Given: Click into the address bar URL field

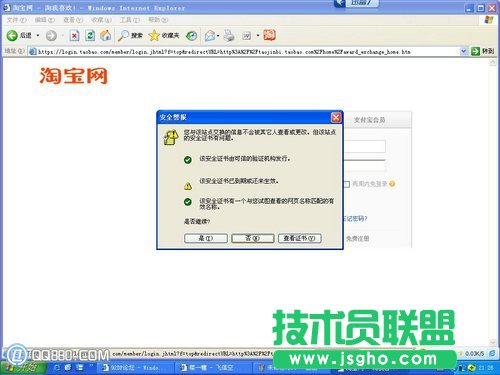Looking at the screenshot, I should (x=247, y=52).
